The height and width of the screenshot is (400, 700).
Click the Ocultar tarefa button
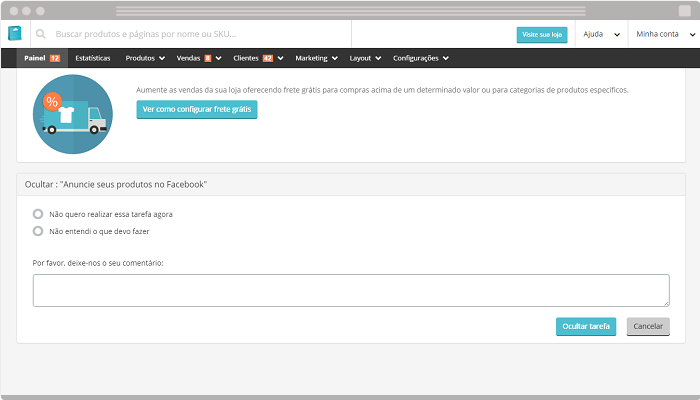586,326
